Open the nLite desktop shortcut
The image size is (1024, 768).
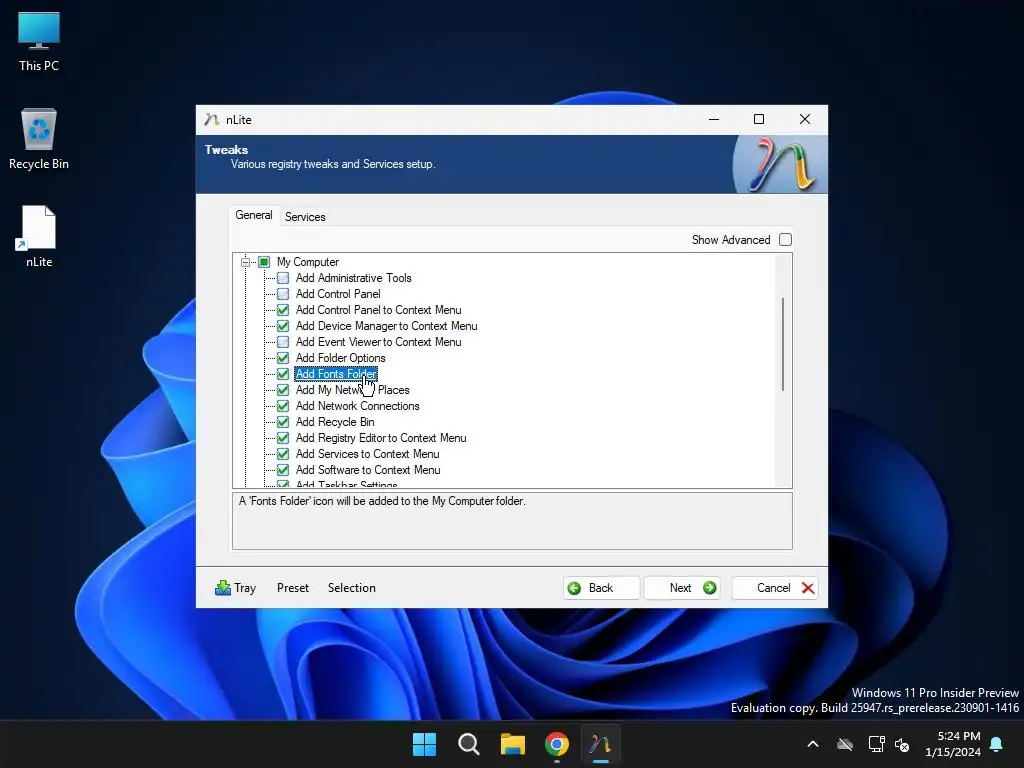tap(39, 236)
